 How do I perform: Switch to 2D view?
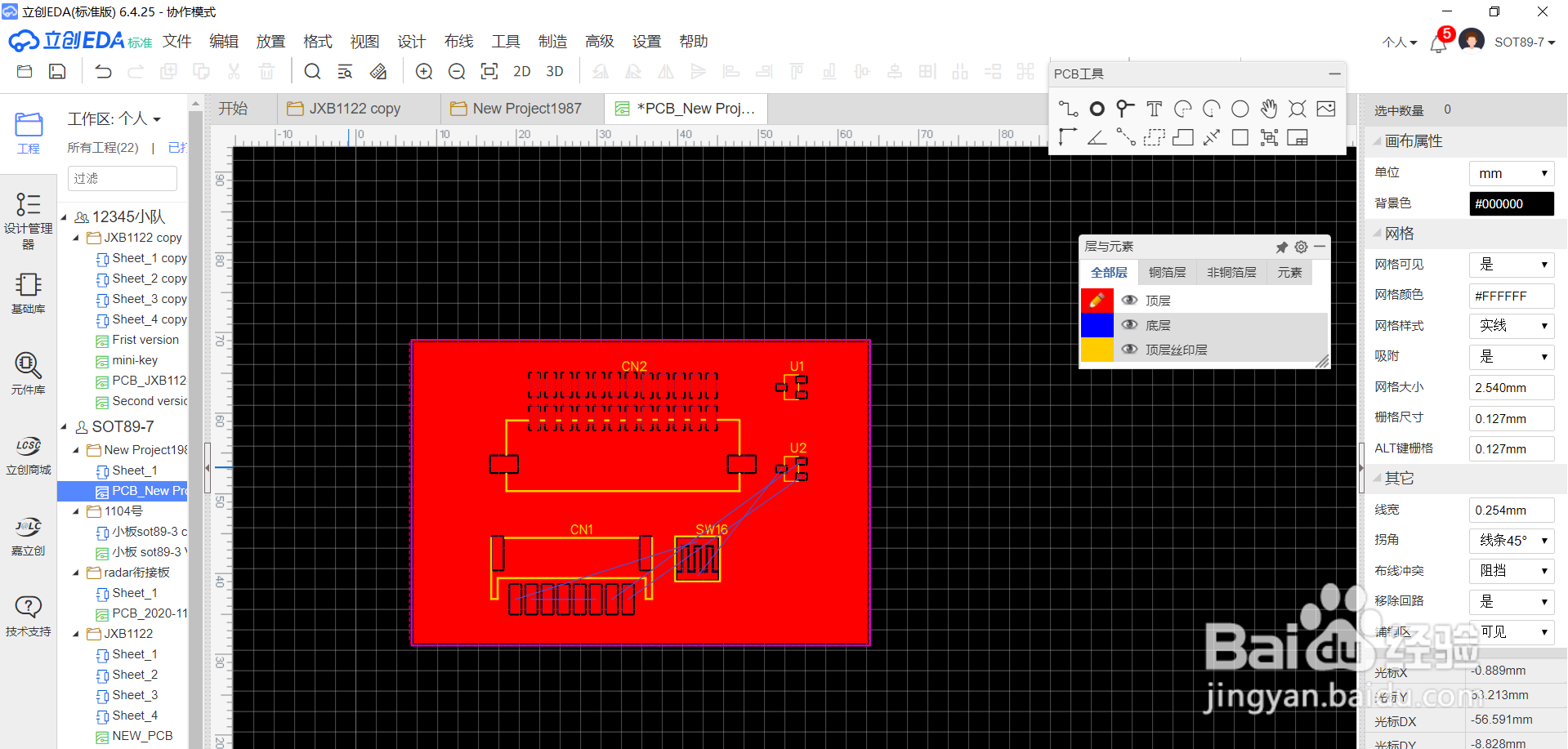click(x=522, y=72)
